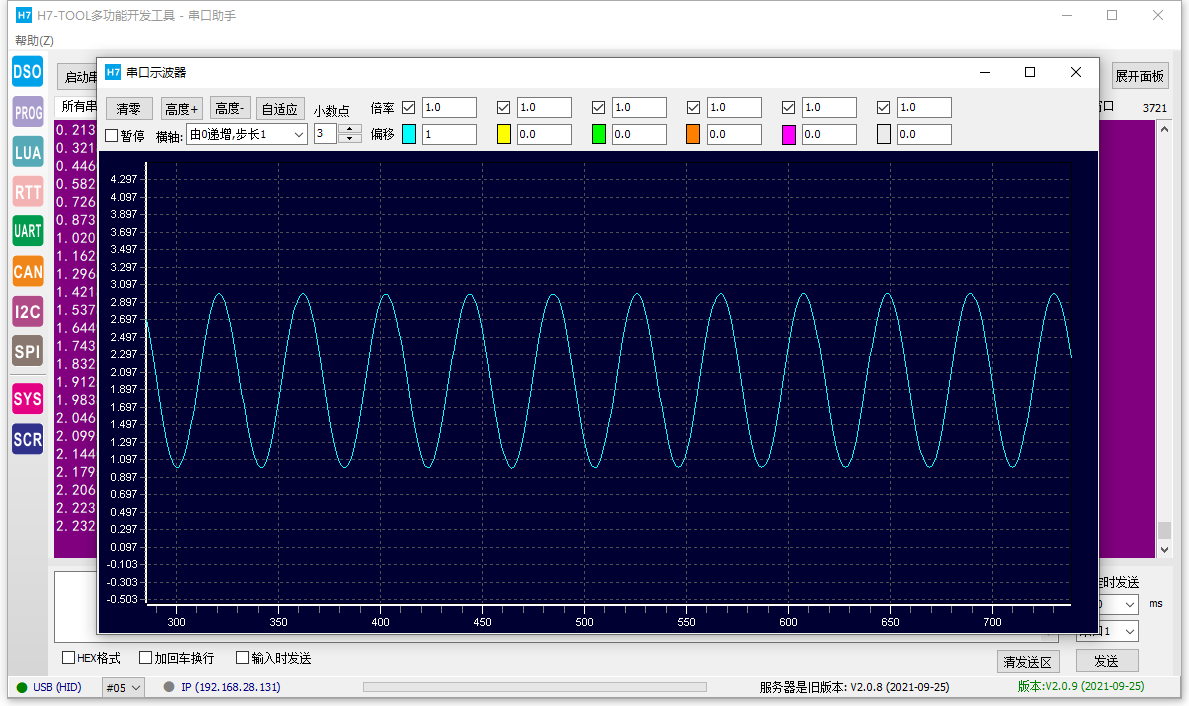Open the I2C module

[27, 312]
